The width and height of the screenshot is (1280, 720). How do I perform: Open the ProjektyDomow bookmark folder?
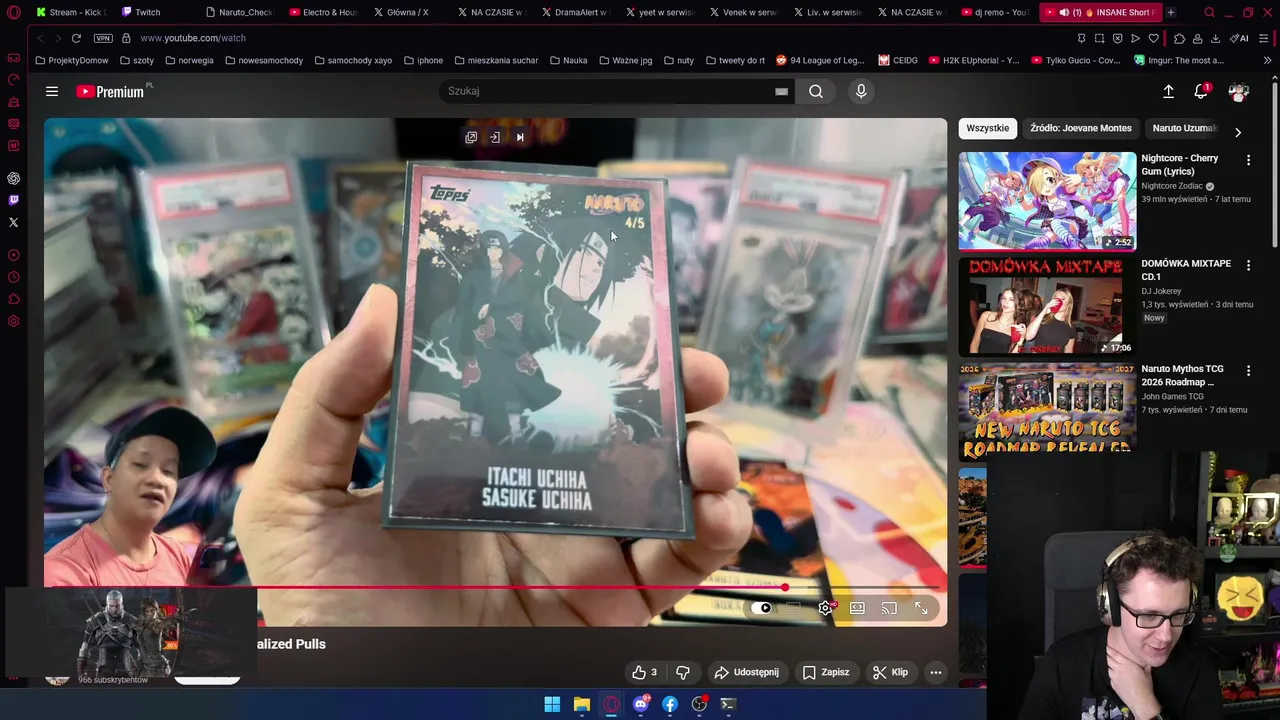click(71, 60)
